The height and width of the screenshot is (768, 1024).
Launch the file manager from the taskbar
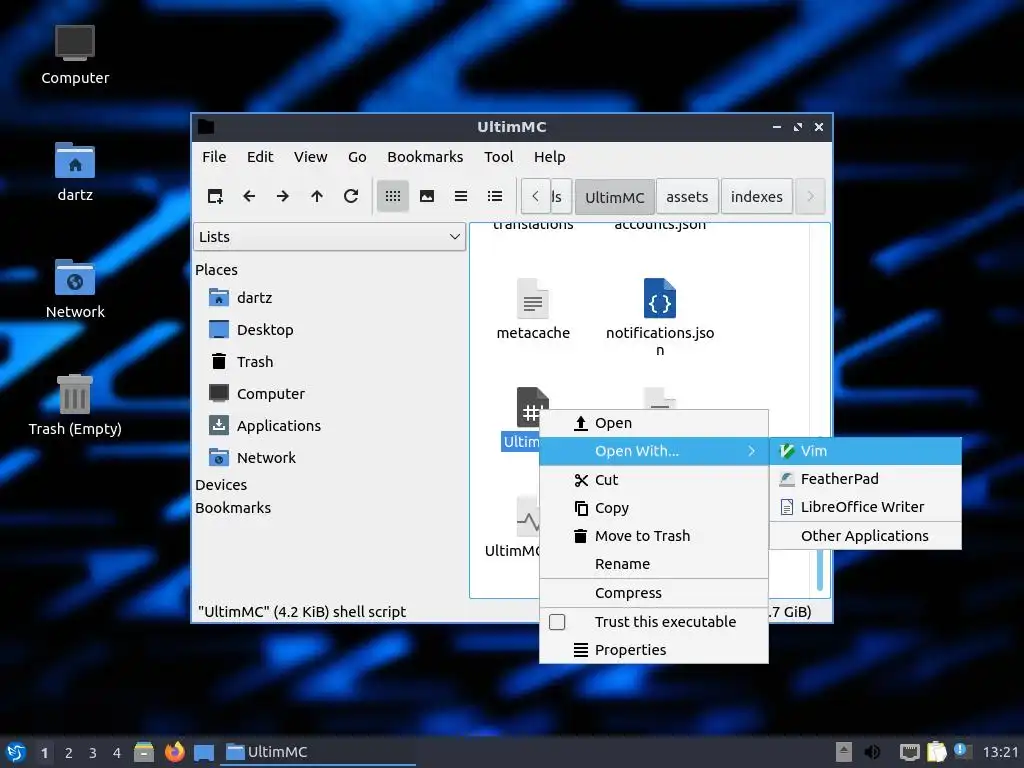(x=144, y=752)
